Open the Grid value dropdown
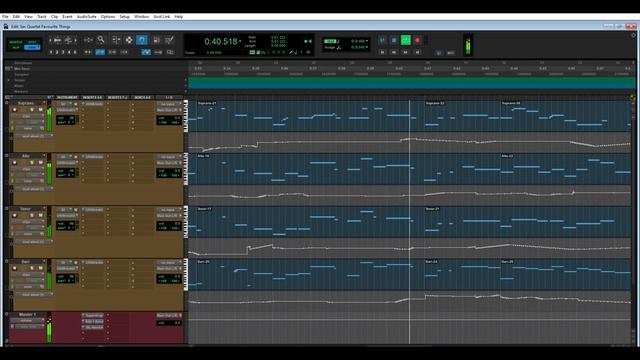 point(367,41)
